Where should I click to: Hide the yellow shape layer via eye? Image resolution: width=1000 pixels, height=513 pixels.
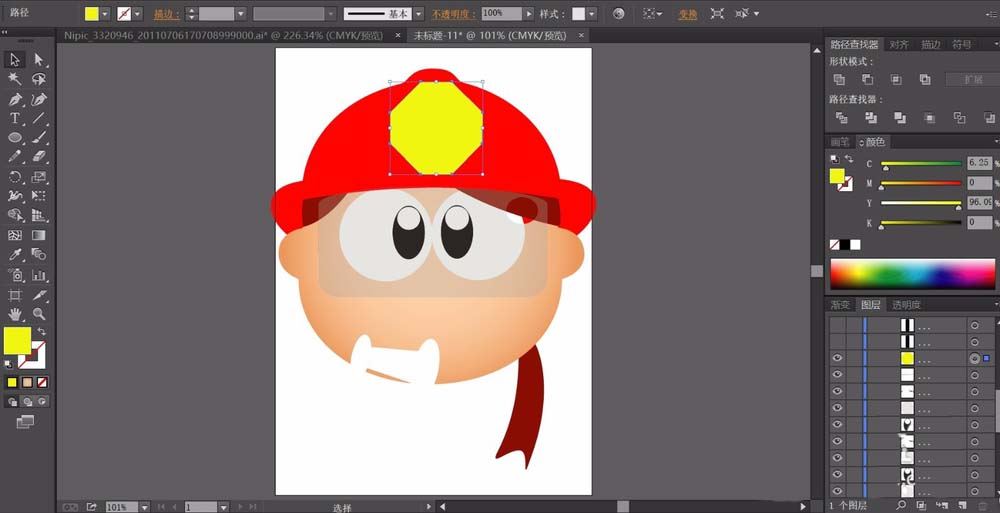[837, 359]
